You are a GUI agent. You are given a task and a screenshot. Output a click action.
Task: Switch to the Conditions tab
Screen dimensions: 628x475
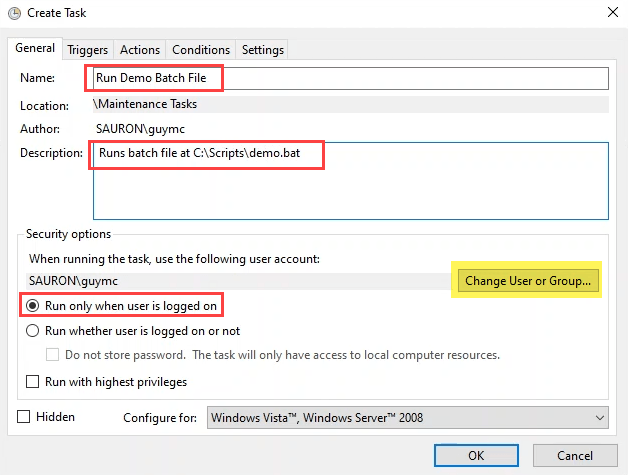click(201, 49)
